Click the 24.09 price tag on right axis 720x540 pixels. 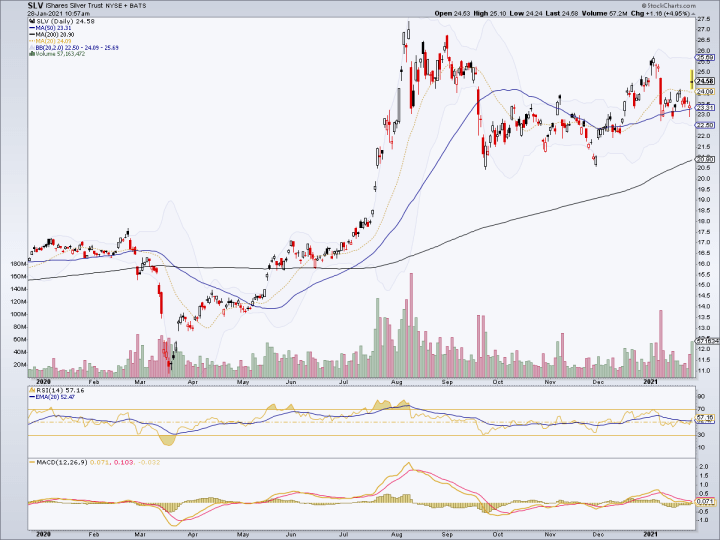(x=705, y=92)
